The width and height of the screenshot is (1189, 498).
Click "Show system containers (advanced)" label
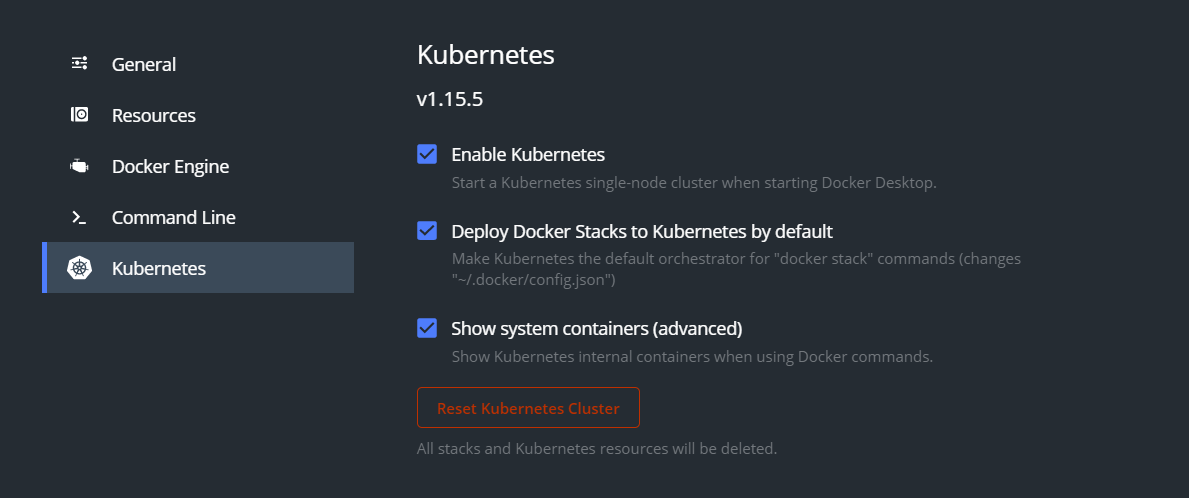click(597, 329)
